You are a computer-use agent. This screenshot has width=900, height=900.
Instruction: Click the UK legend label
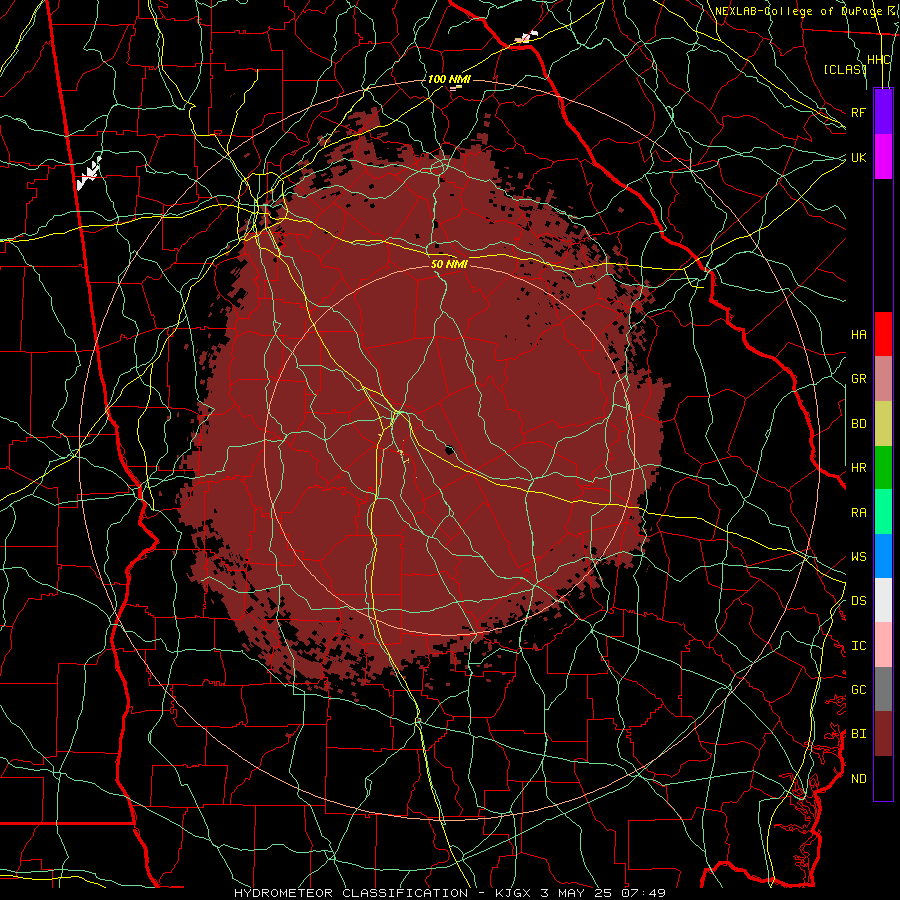tap(858, 157)
